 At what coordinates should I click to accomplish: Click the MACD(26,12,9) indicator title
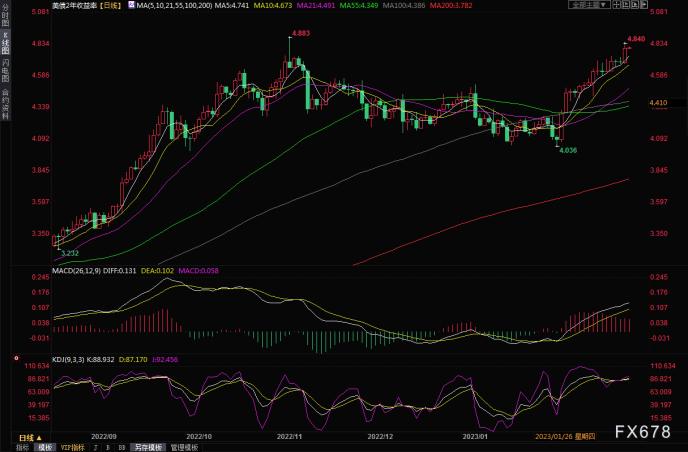point(76,271)
